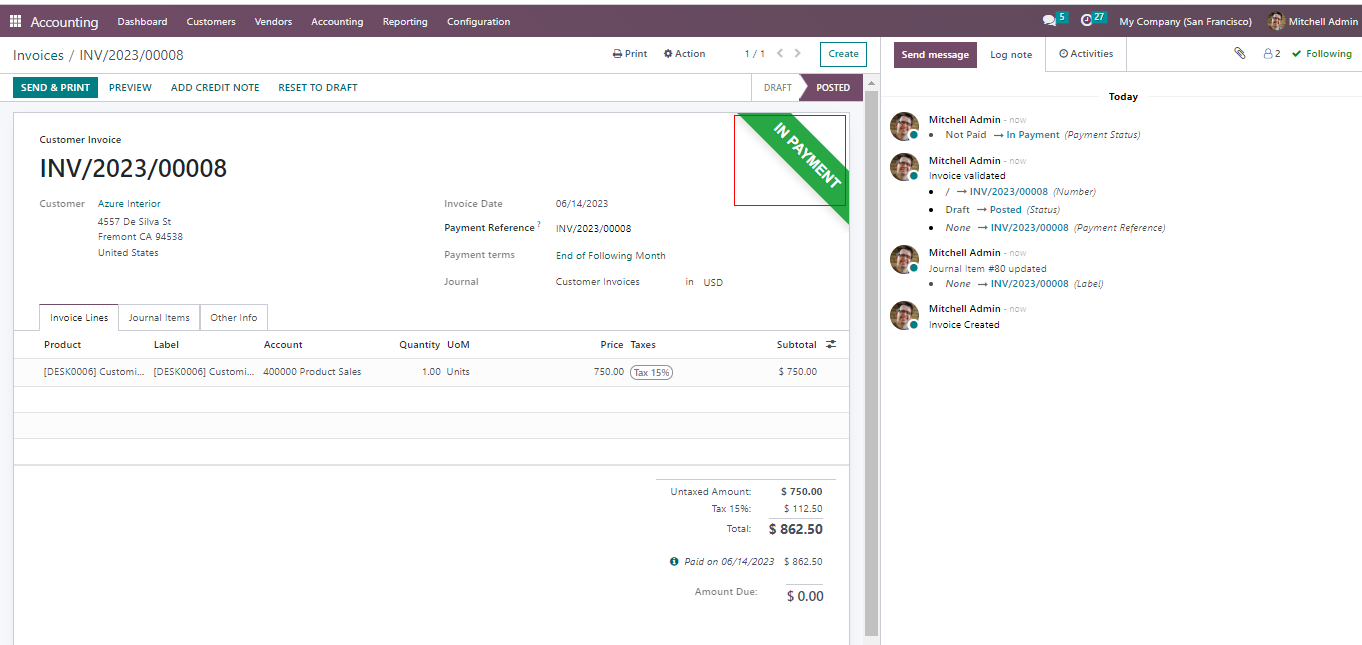Viewport: 1362px width, 645px height.
Task: Click the SEND & PRINT button
Action: 55,88
